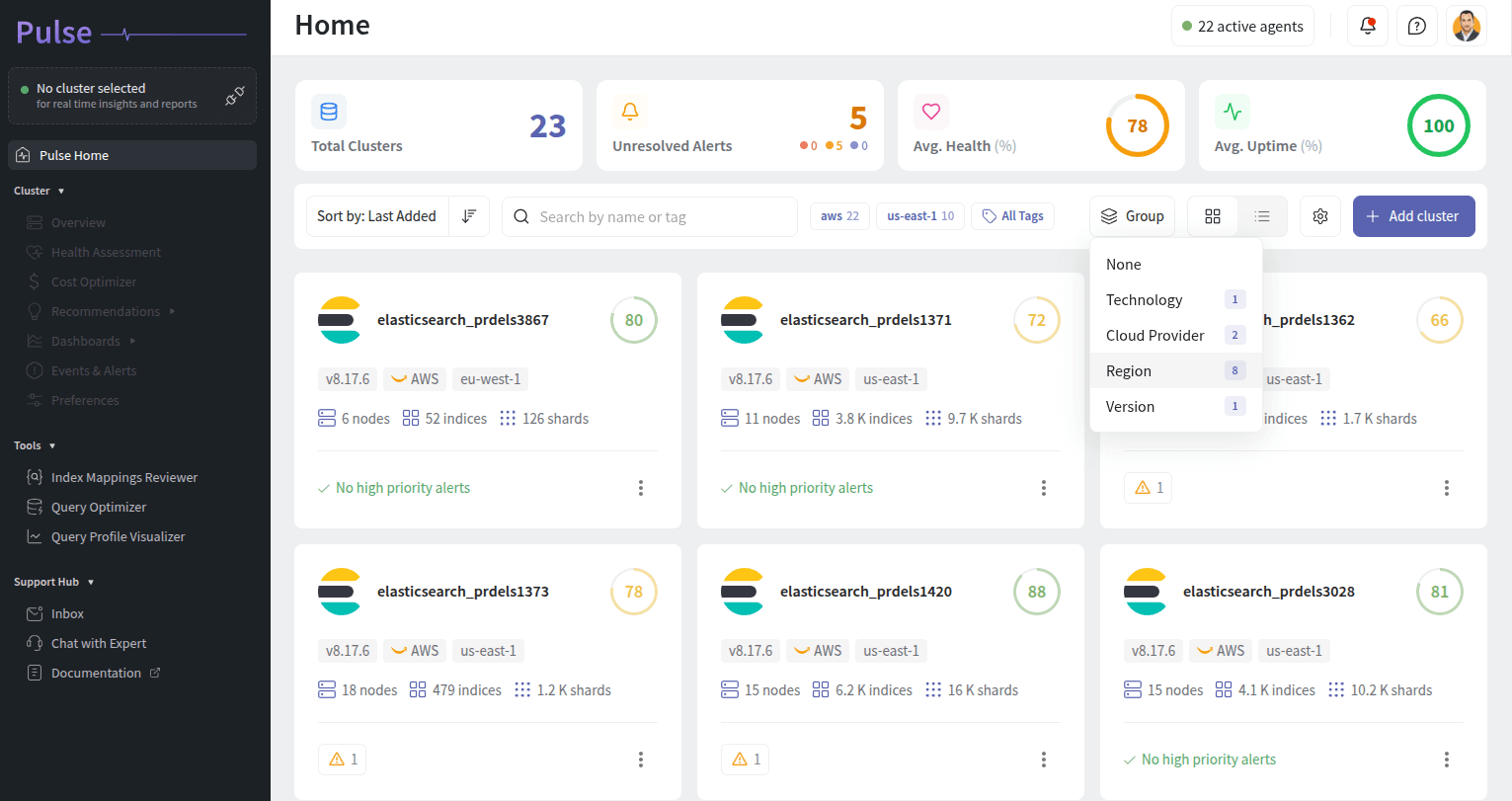Open the user profile avatar
Screen dimensions: 1512x801
1467,27
